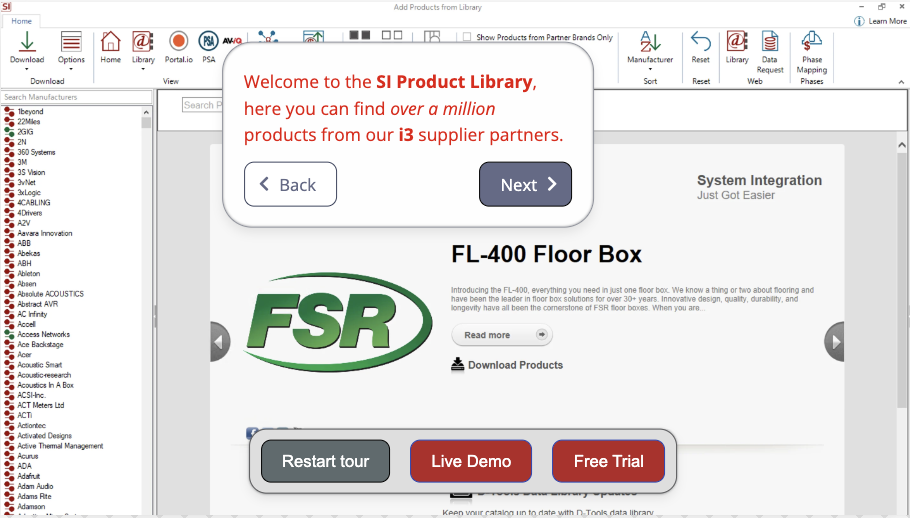Select Acoustic Smart manufacturer
Viewport: 910px width, 518px height.
pyautogui.click(x=39, y=365)
